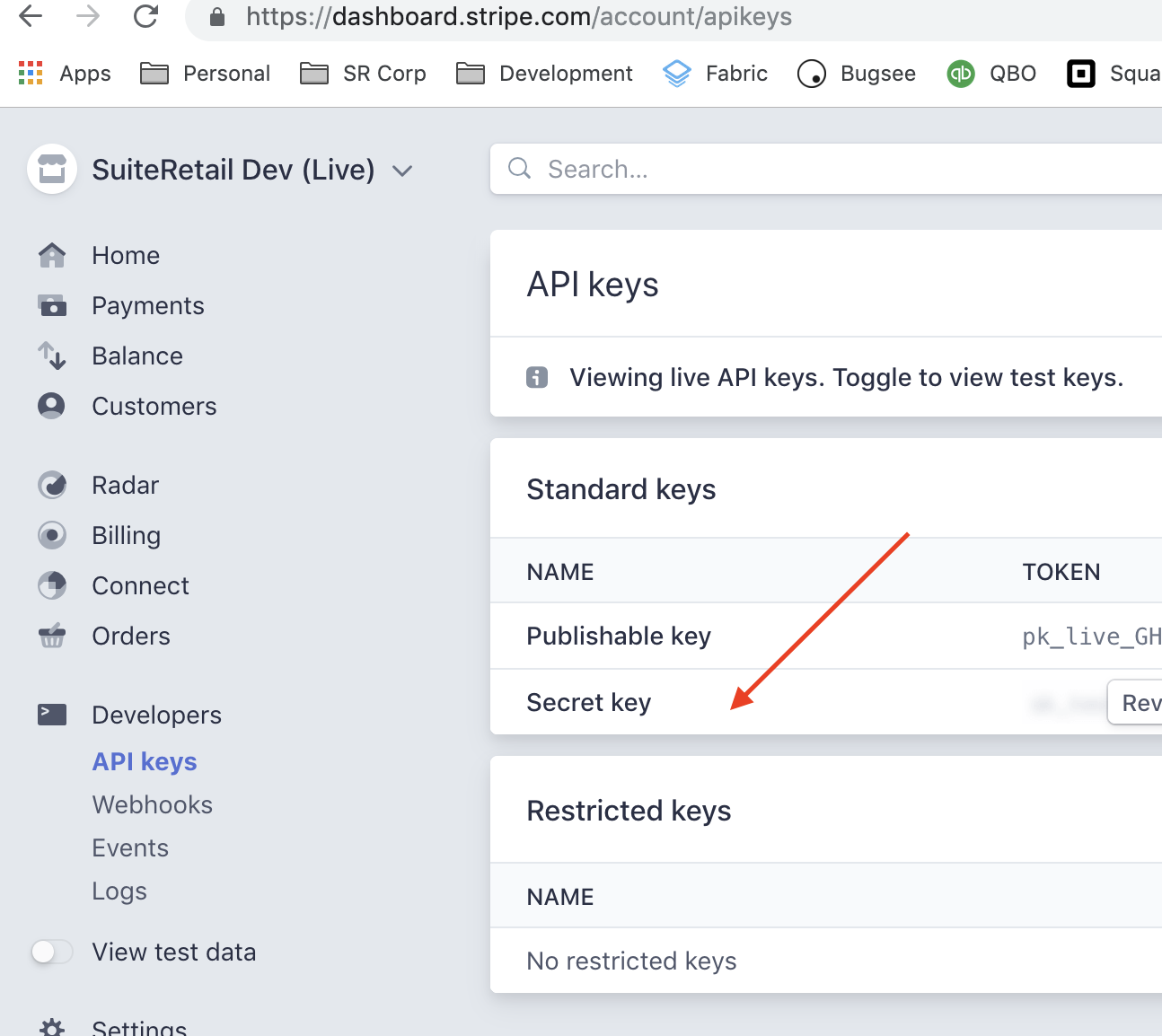Click the Reveal secret key button

point(1139,703)
